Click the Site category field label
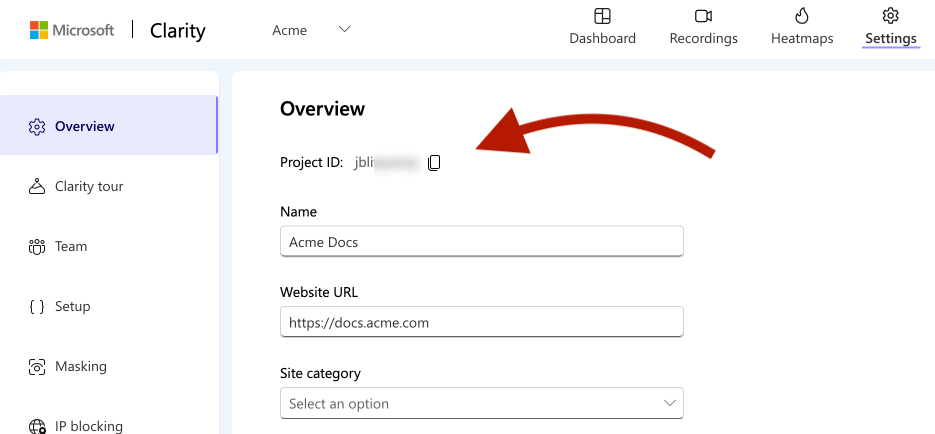The width and height of the screenshot is (935, 434). (x=320, y=373)
